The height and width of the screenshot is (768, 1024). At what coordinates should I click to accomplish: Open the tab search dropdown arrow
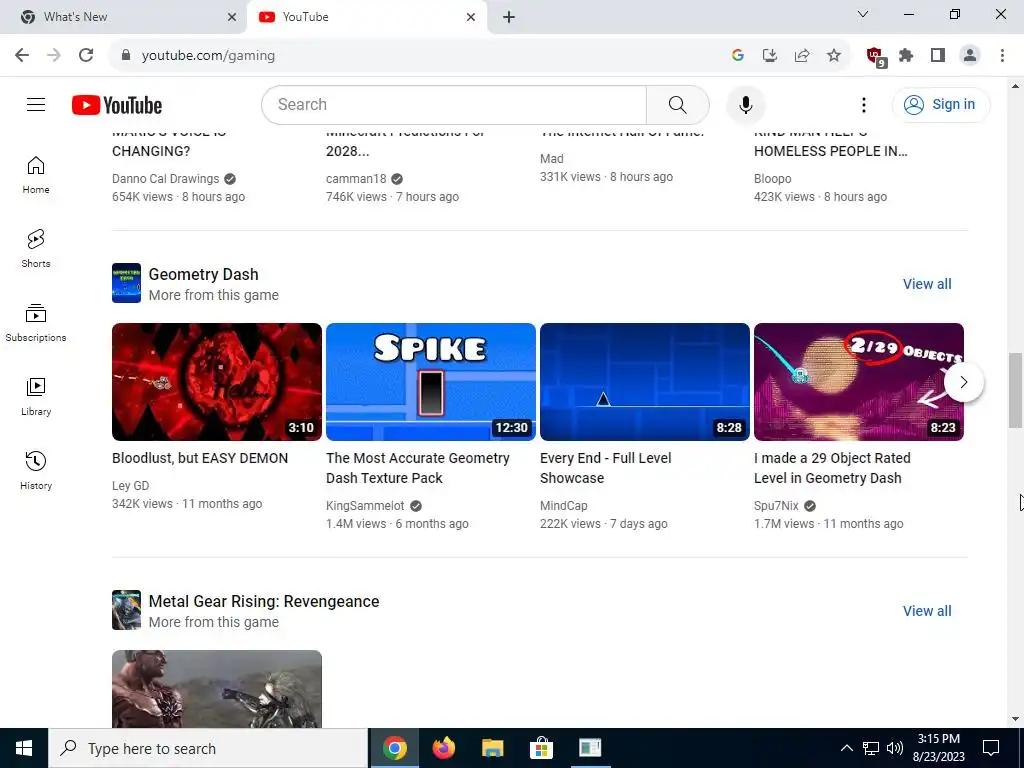click(x=863, y=14)
